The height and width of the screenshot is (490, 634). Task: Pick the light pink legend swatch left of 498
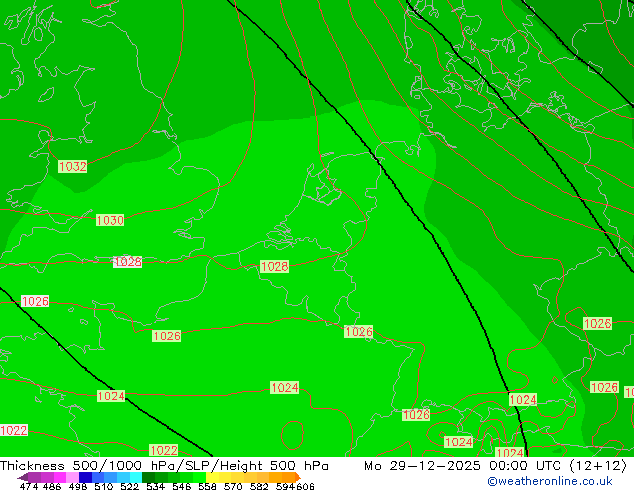[72, 477]
